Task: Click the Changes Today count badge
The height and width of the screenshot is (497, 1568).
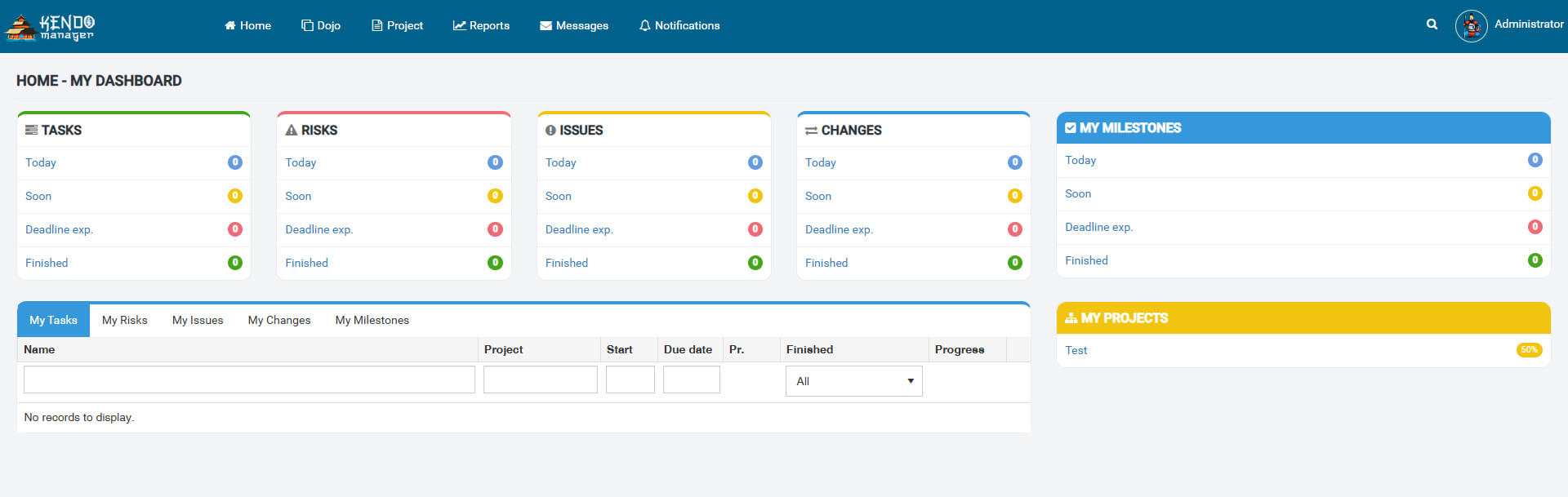Action: coord(1015,162)
